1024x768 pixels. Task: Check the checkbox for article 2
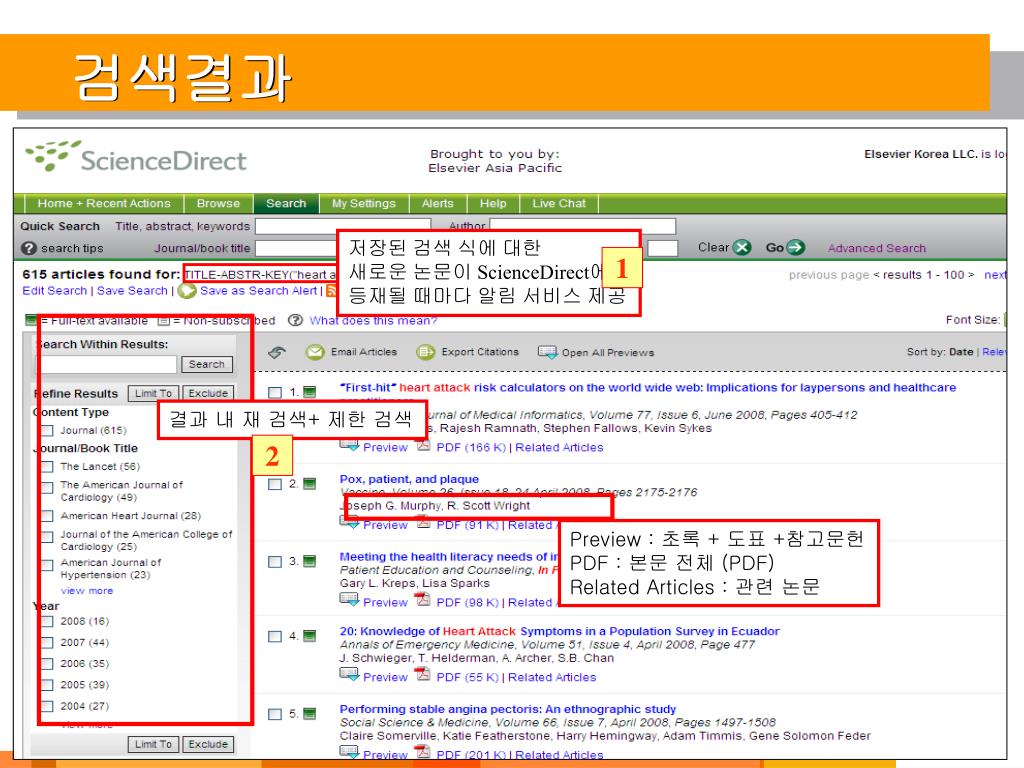click(x=275, y=485)
